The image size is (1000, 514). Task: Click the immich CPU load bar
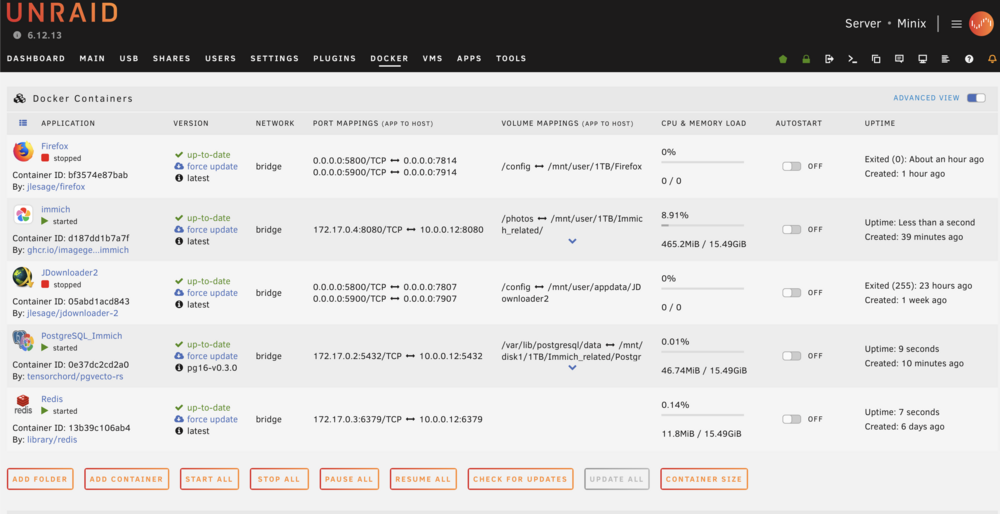(x=702, y=225)
